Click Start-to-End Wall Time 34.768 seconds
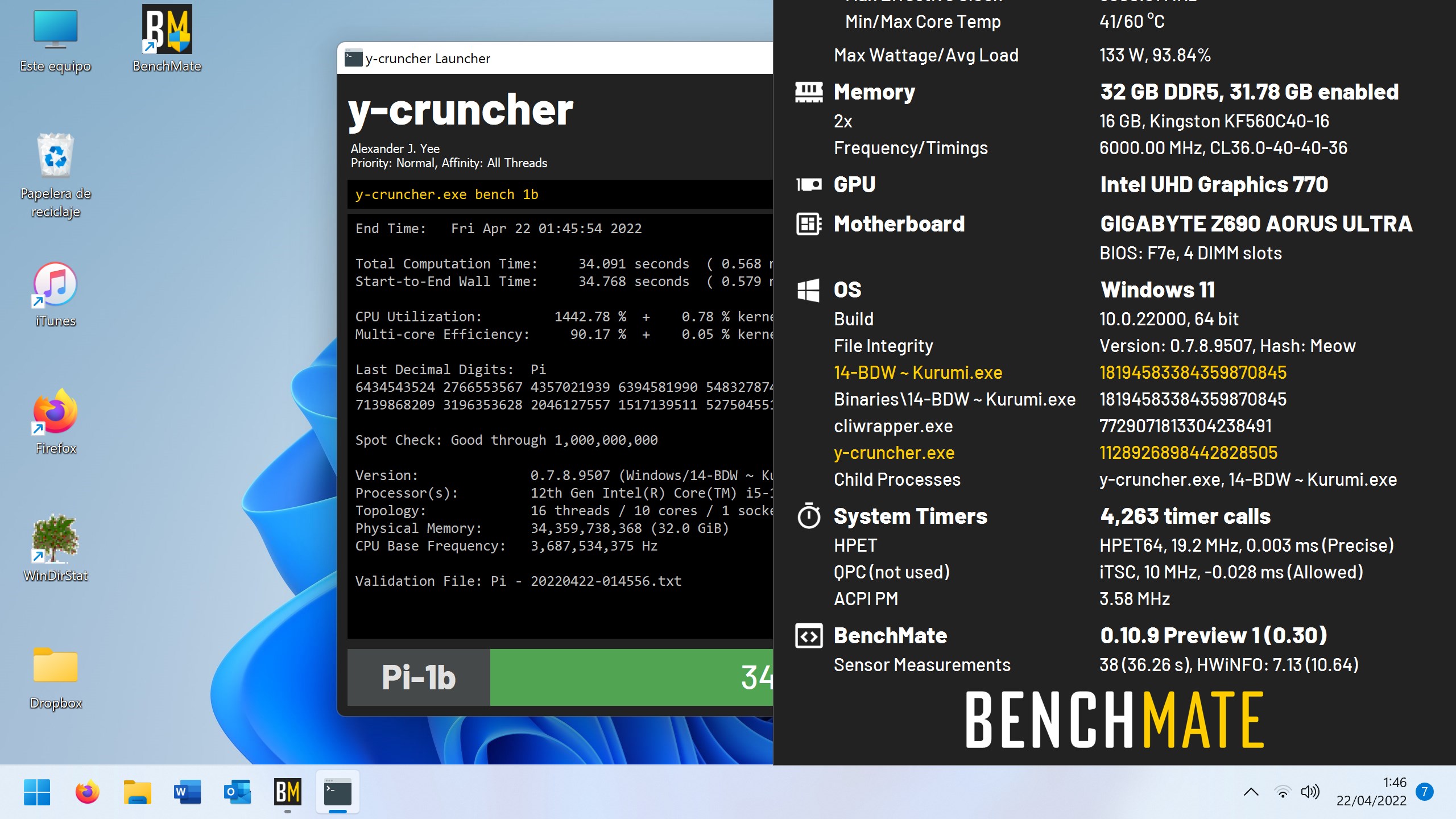 coord(564,282)
